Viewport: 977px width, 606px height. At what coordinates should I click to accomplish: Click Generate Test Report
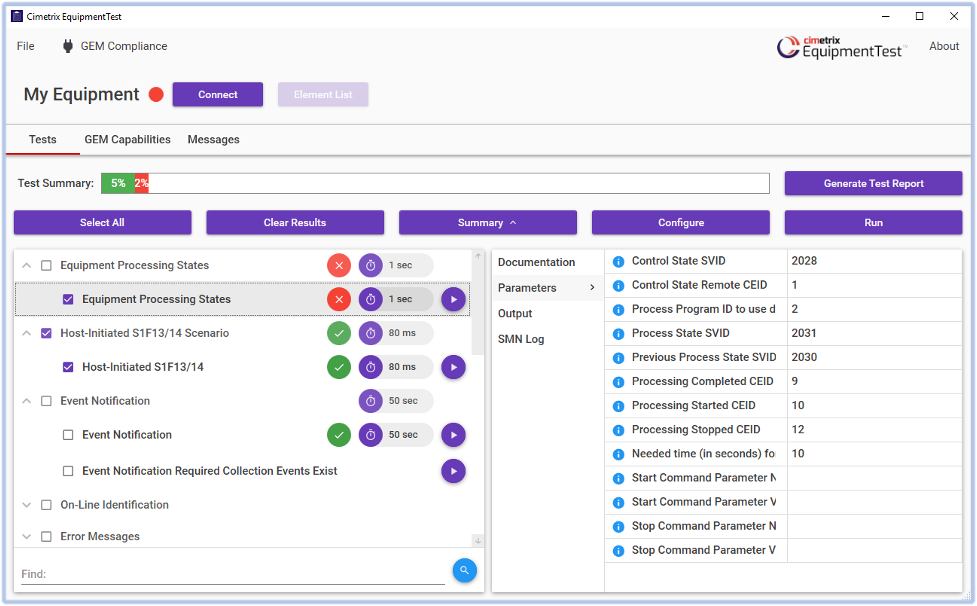click(873, 184)
